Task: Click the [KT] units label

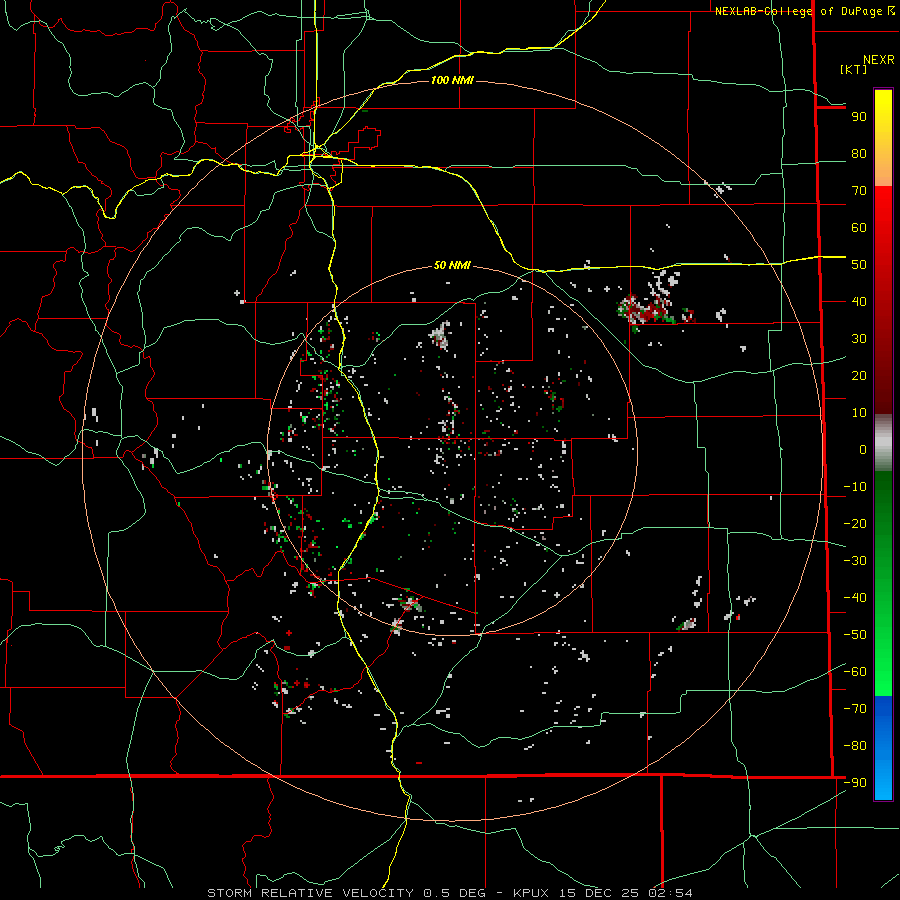Action: click(x=853, y=69)
